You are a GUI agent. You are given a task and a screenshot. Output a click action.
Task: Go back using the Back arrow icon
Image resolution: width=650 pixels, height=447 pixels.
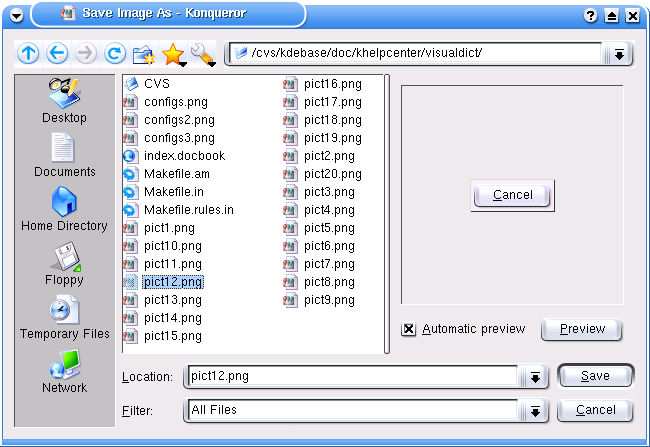57,54
